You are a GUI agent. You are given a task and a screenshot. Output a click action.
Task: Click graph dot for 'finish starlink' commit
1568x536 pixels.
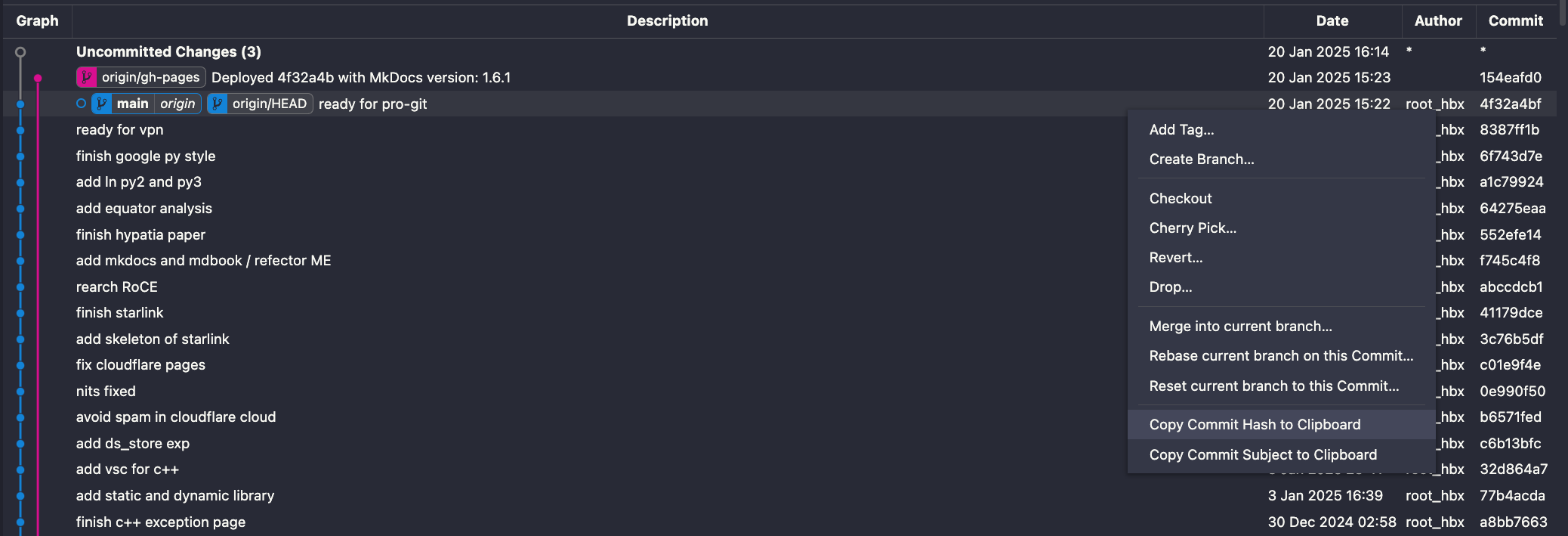pyautogui.click(x=20, y=313)
